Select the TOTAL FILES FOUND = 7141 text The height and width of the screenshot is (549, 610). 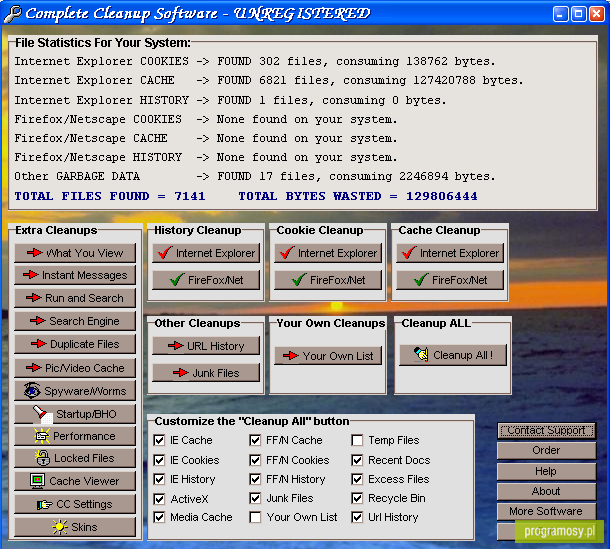click(x=110, y=196)
